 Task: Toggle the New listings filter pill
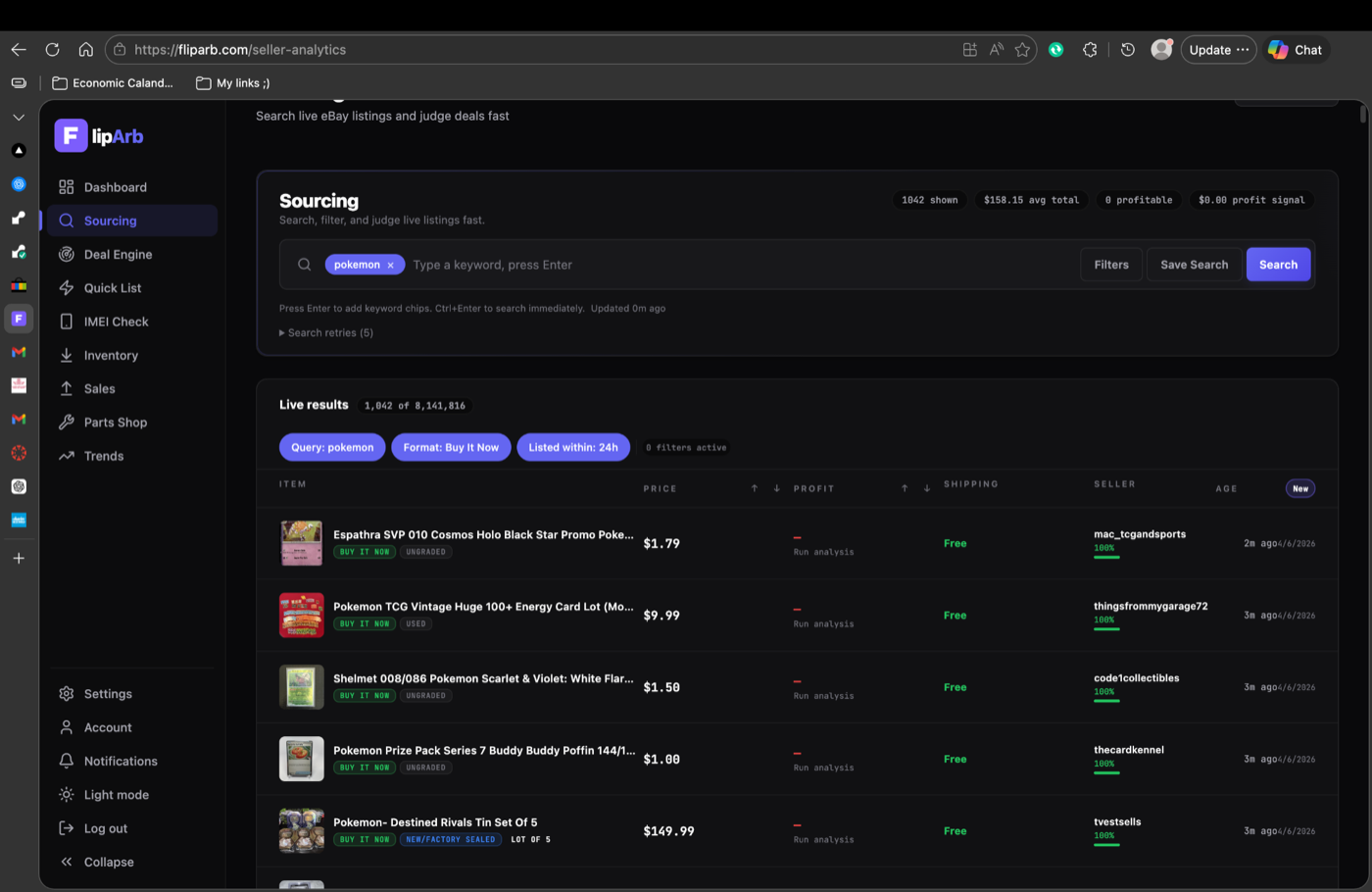point(1299,488)
